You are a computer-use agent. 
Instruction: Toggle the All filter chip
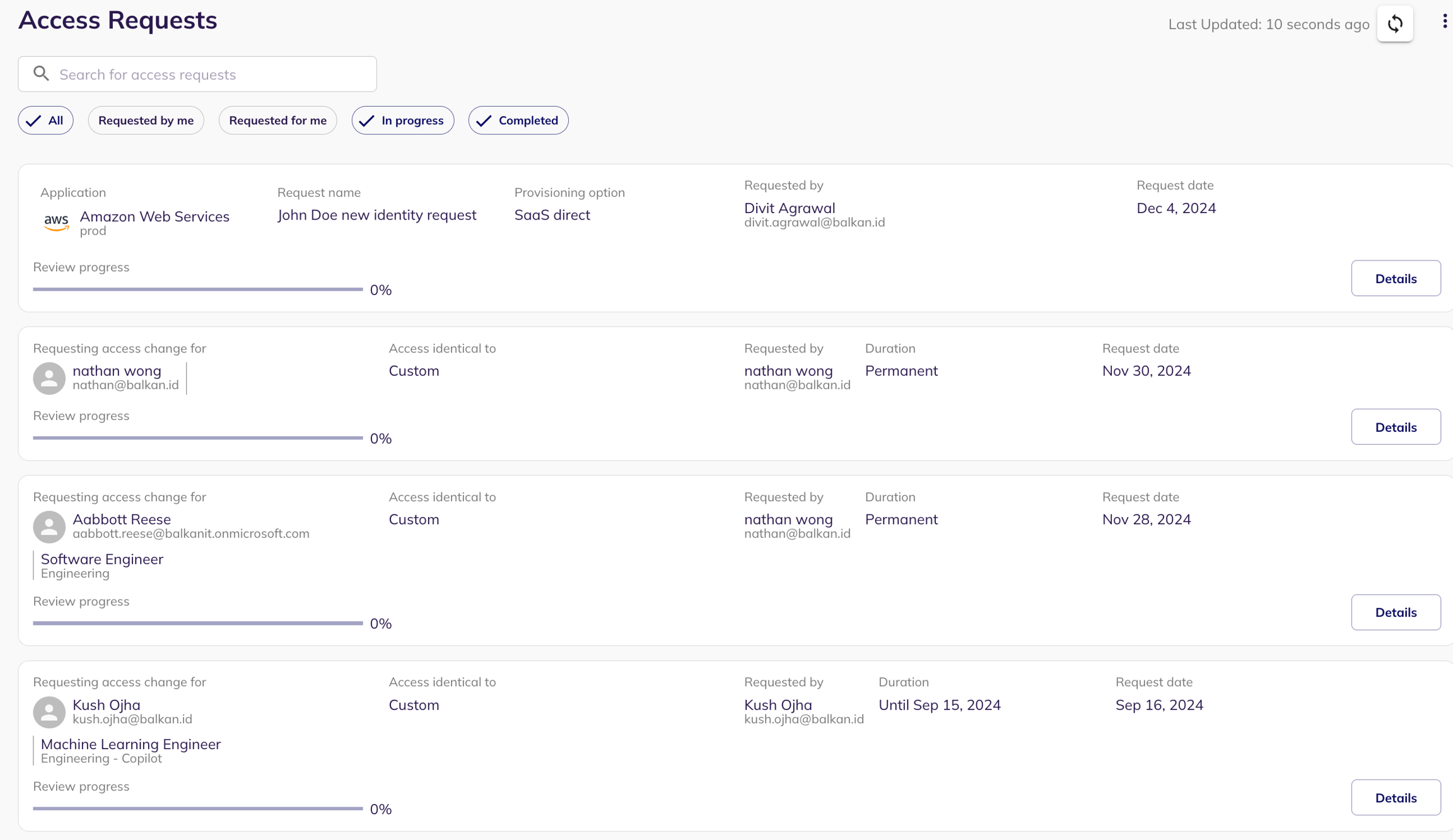[45, 120]
